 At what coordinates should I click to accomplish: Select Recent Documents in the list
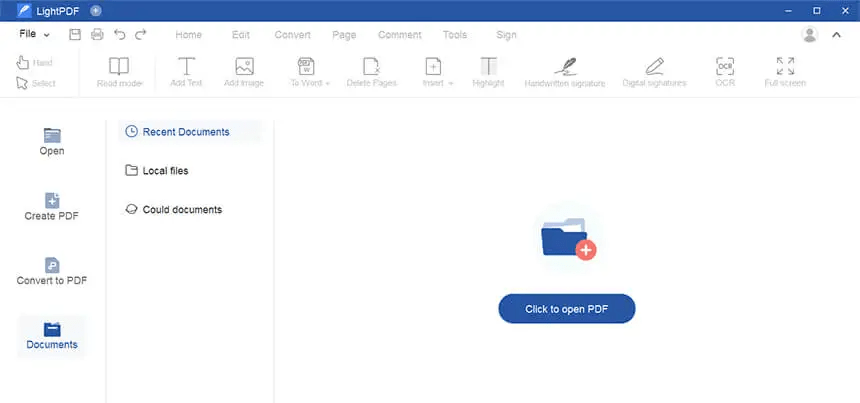pyautogui.click(x=190, y=132)
